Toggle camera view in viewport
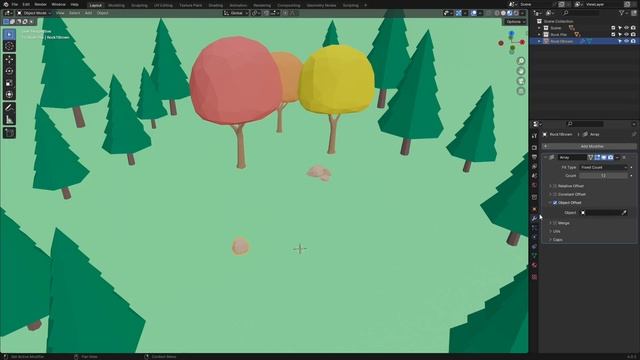 (521, 81)
